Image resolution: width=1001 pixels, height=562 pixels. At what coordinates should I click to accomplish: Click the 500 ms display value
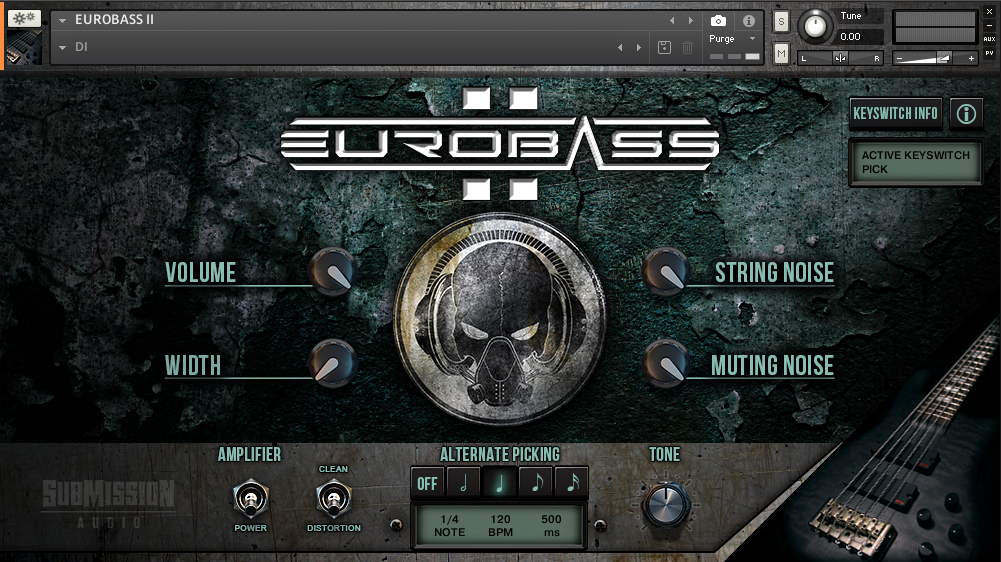point(551,526)
